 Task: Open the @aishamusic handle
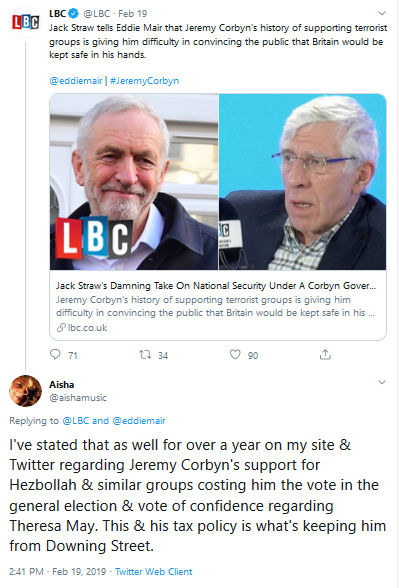tap(78, 398)
